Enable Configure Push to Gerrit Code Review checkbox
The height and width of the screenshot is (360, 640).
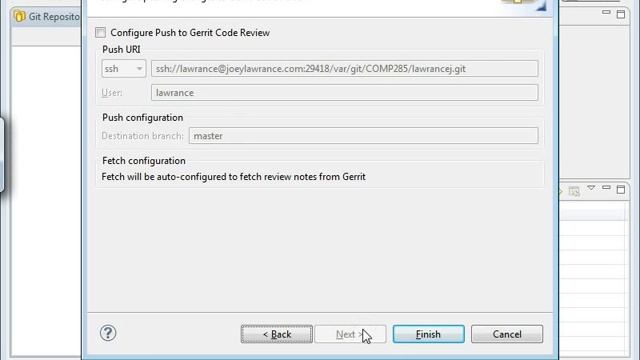pos(100,33)
